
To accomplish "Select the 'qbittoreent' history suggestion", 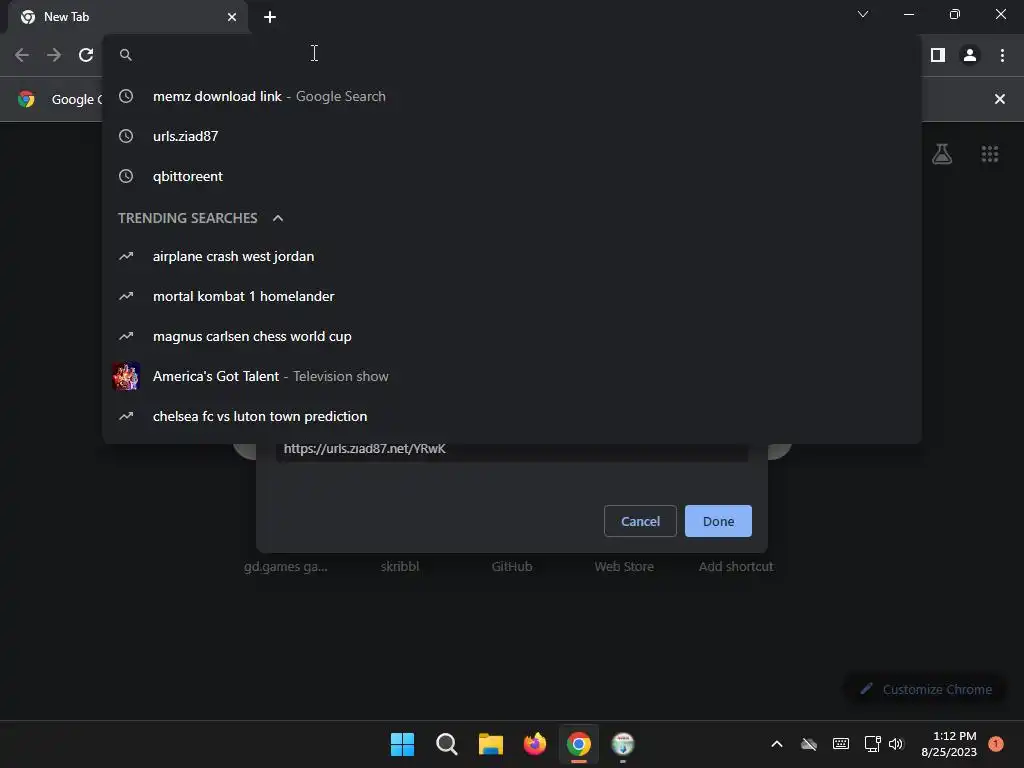I will [x=512, y=176].
